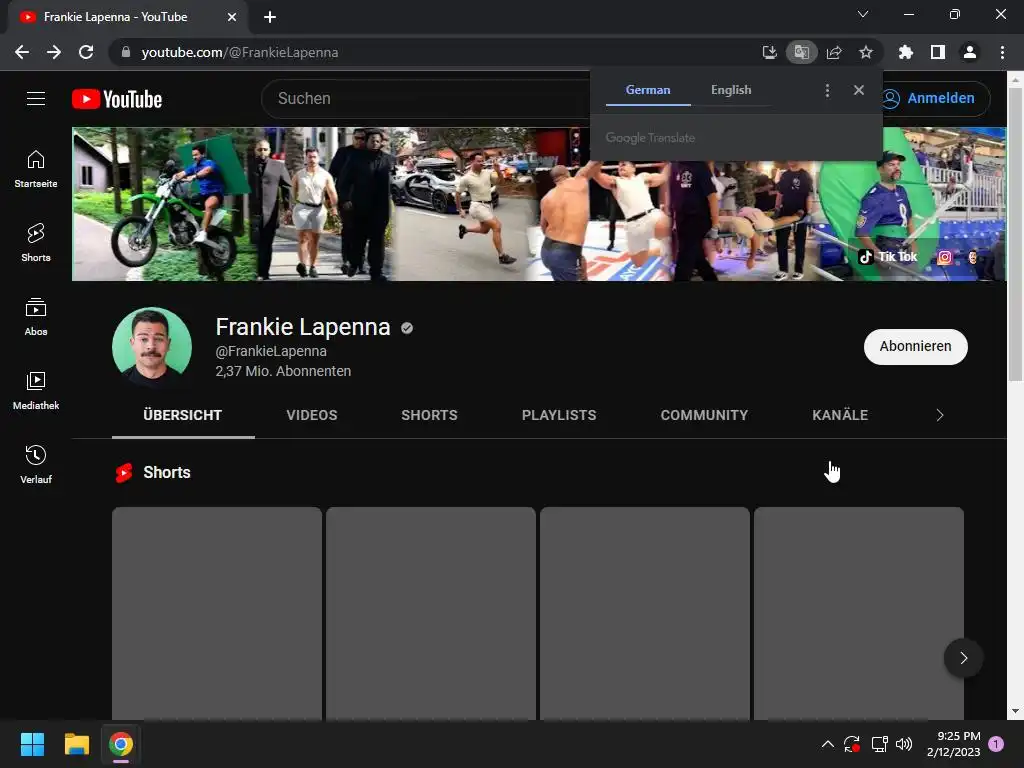Open the fourth Shorts placeholder thumbnail
1024x768 pixels.
(859, 614)
